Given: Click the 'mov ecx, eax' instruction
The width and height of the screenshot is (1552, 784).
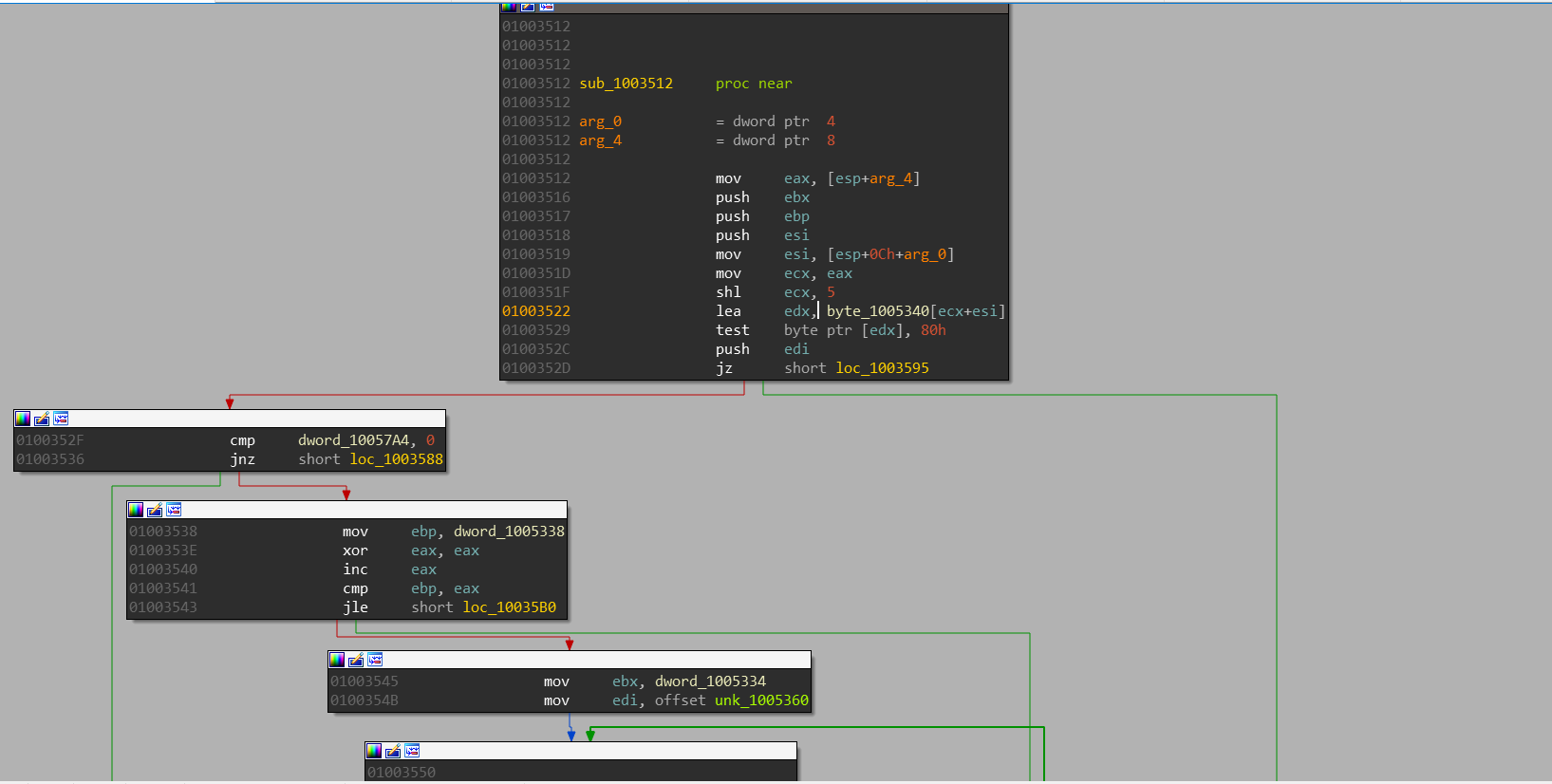Looking at the screenshot, I should (x=784, y=273).
